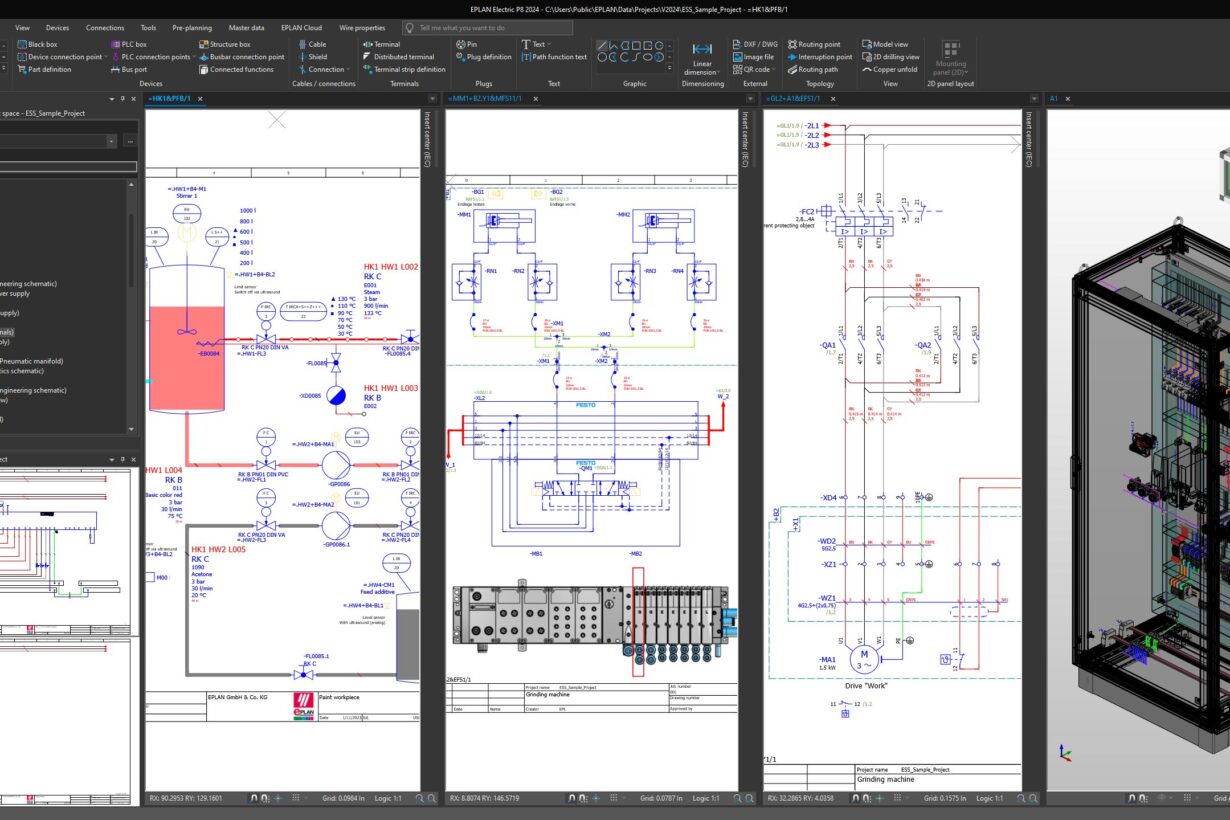Open the Connections ribbon tab
The image size is (1230, 820).
[105, 28]
